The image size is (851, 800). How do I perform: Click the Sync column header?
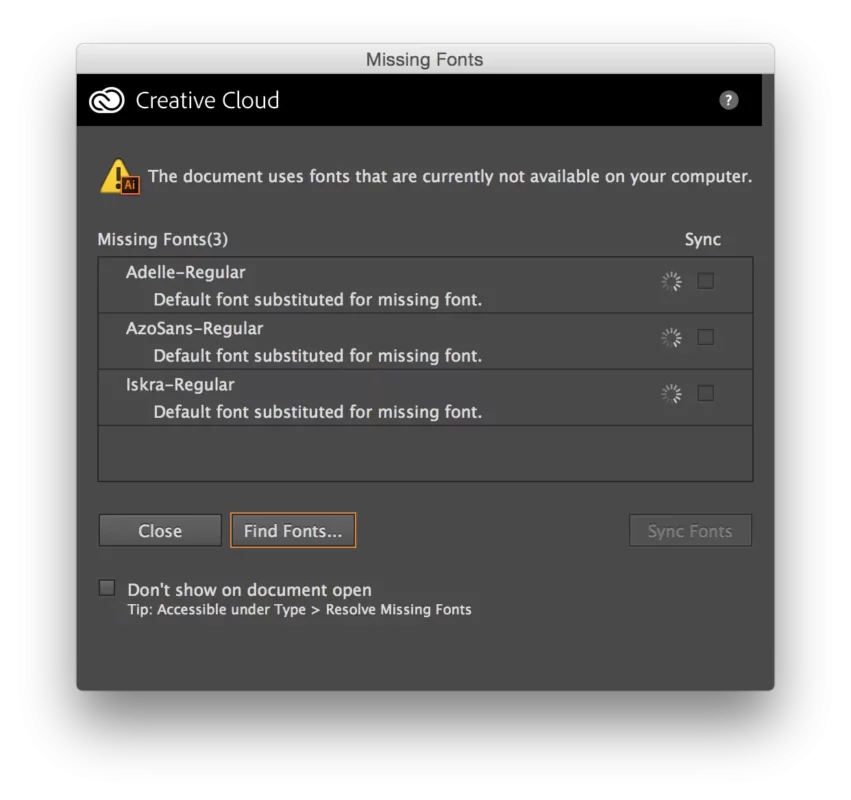click(x=702, y=239)
